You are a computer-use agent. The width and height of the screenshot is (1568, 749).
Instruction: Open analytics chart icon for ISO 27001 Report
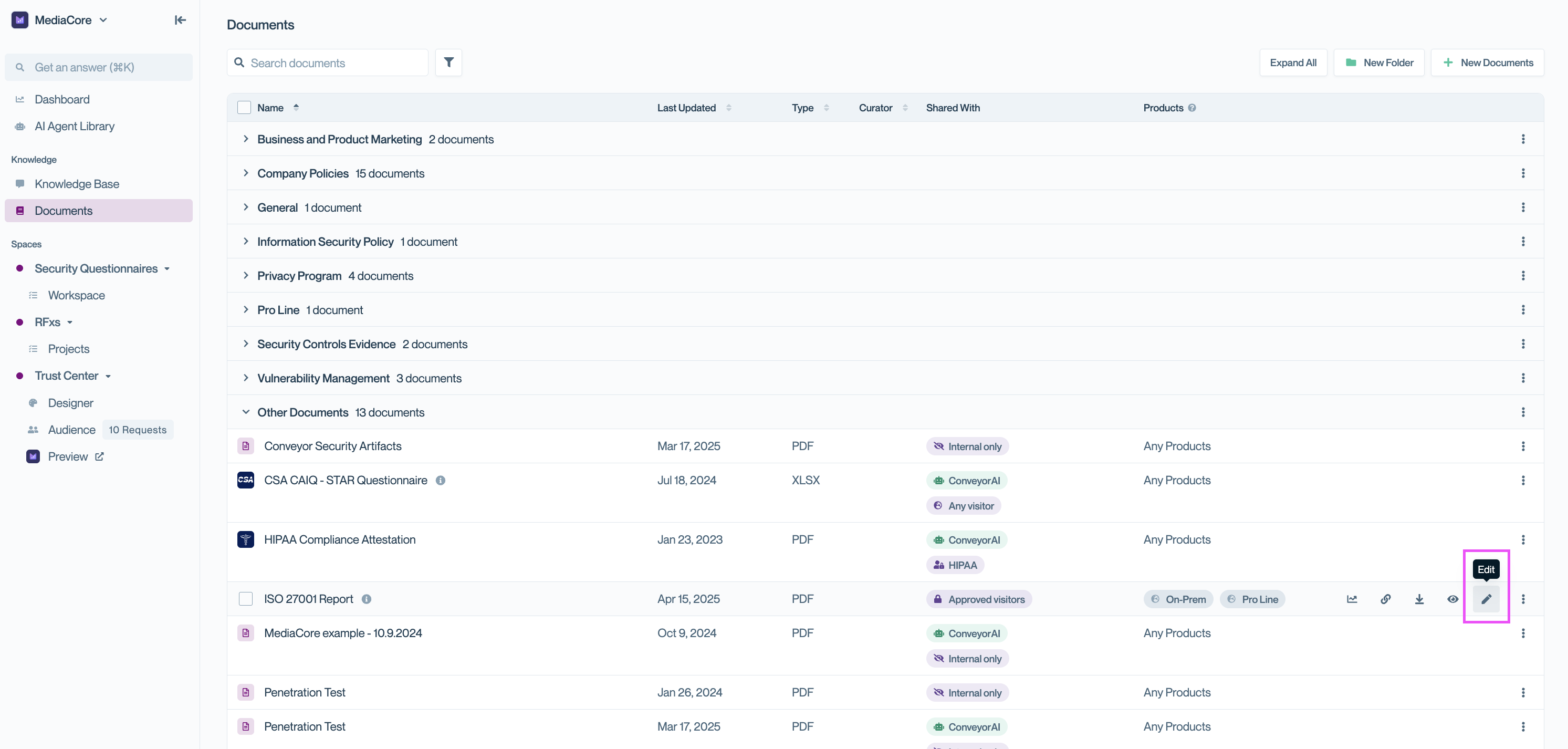click(x=1352, y=599)
